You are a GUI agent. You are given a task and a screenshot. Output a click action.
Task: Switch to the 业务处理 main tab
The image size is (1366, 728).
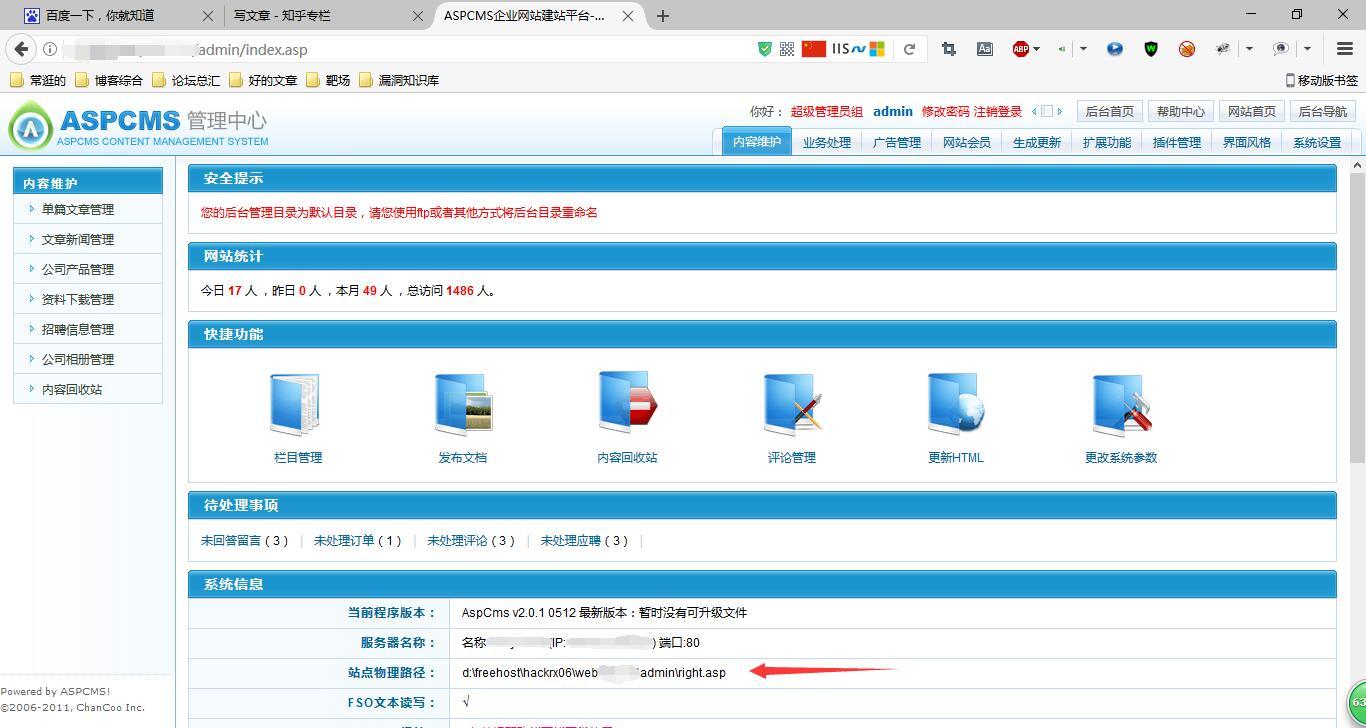click(x=827, y=142)
